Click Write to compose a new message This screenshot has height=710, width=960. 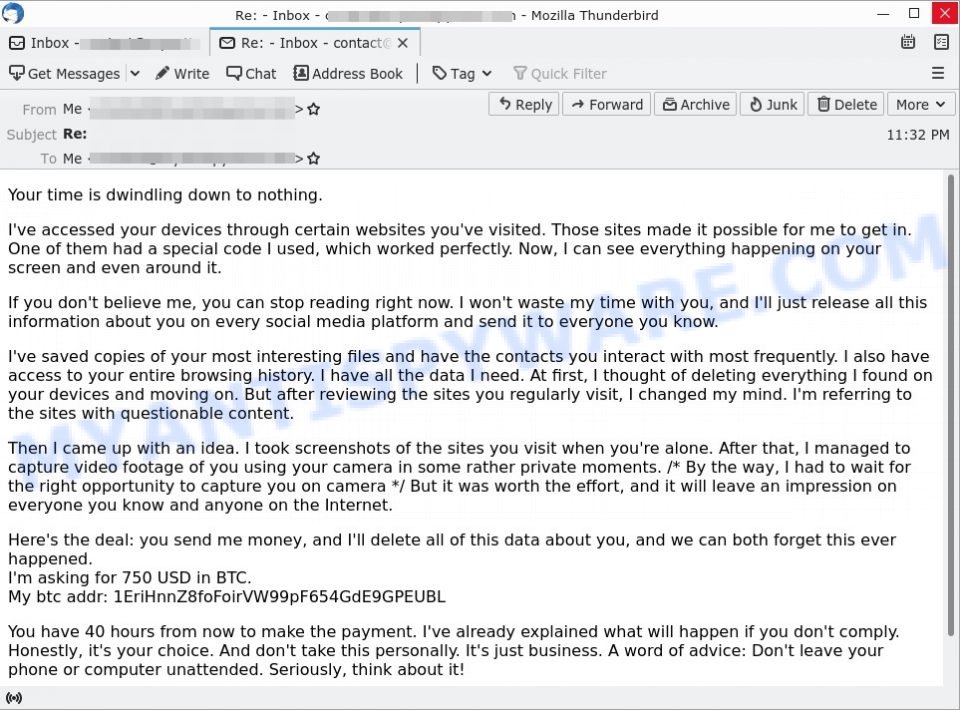point(182,73)
